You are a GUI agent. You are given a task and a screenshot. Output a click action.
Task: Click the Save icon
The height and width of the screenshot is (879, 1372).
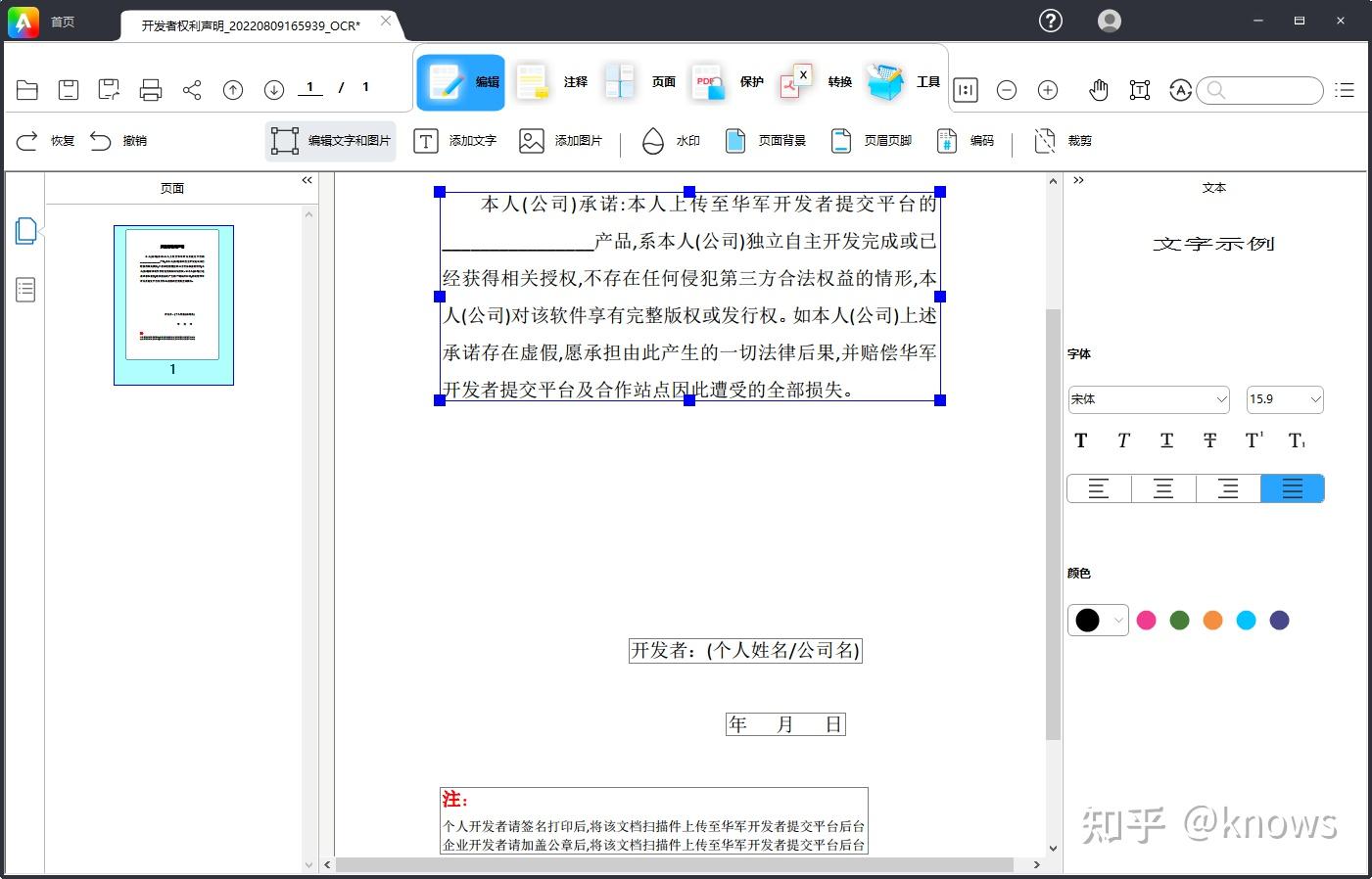[x=69, y=90]
